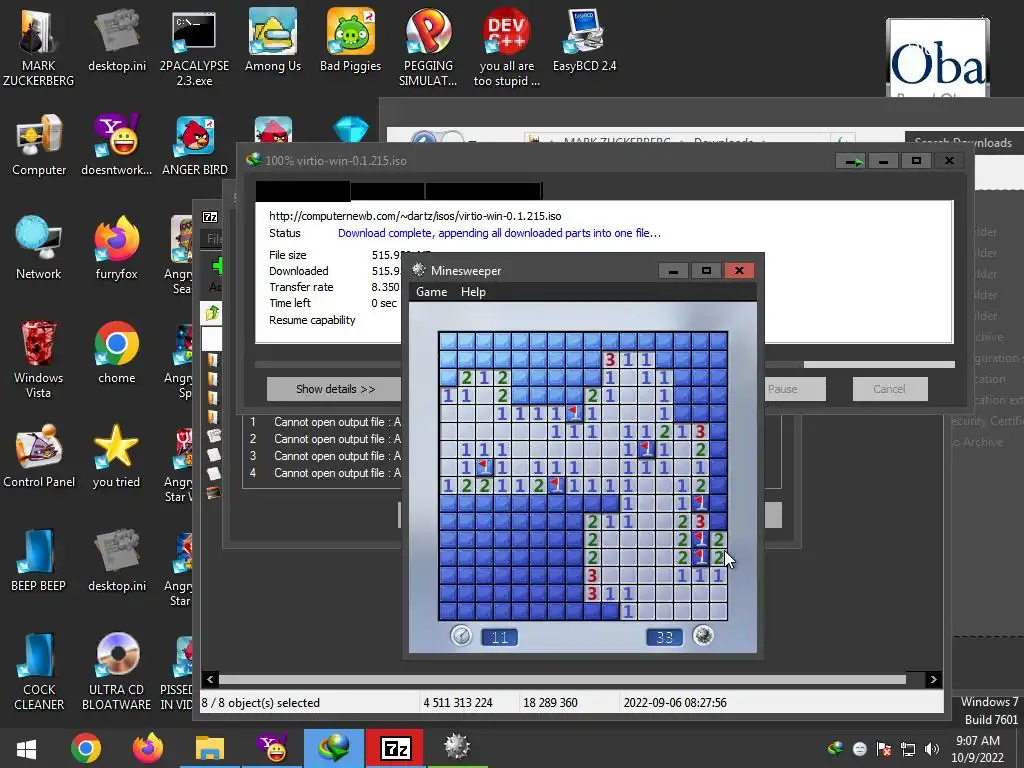Click the download window's green arrow title button

tap(852, 161)
